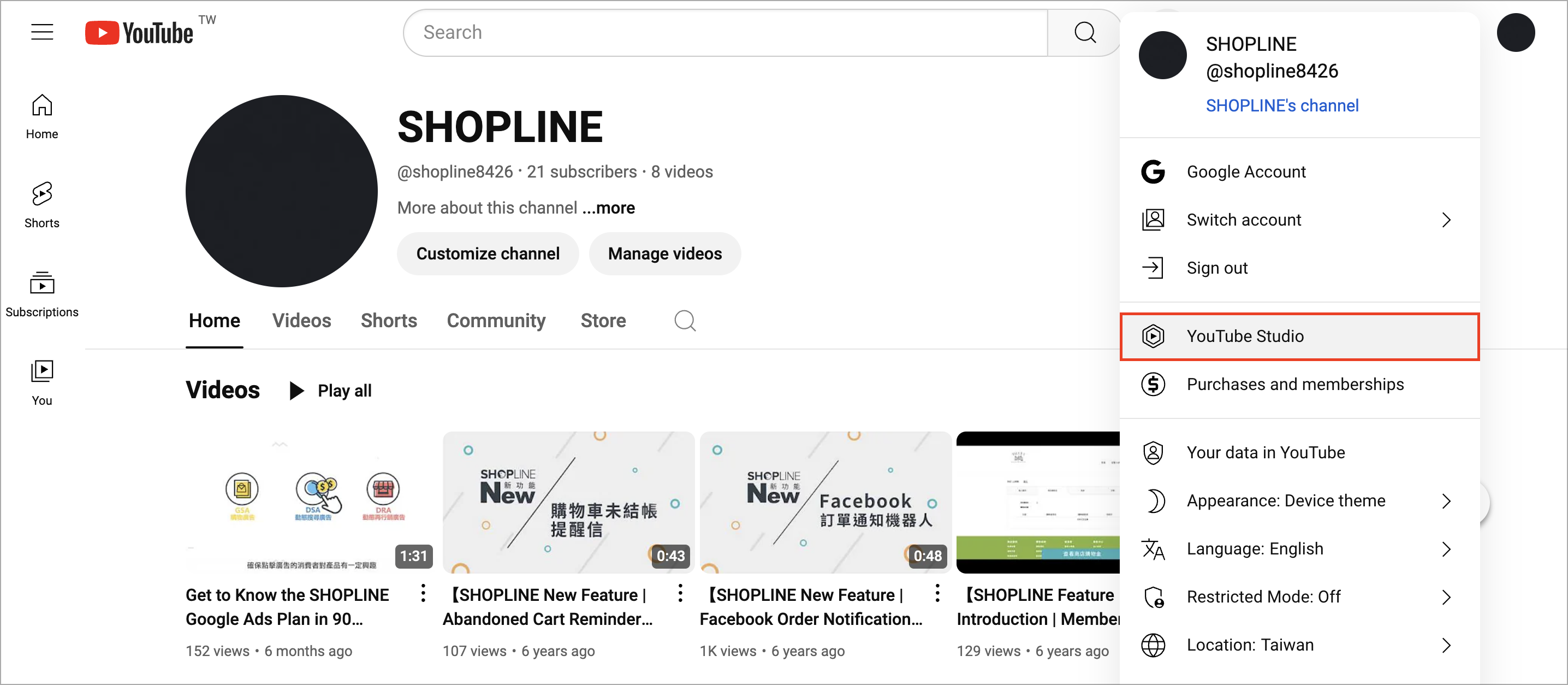Expand the Restricted Mode submenu chevron
The height and width of the screenshot is (685, 1568).
coord(1447,597)
